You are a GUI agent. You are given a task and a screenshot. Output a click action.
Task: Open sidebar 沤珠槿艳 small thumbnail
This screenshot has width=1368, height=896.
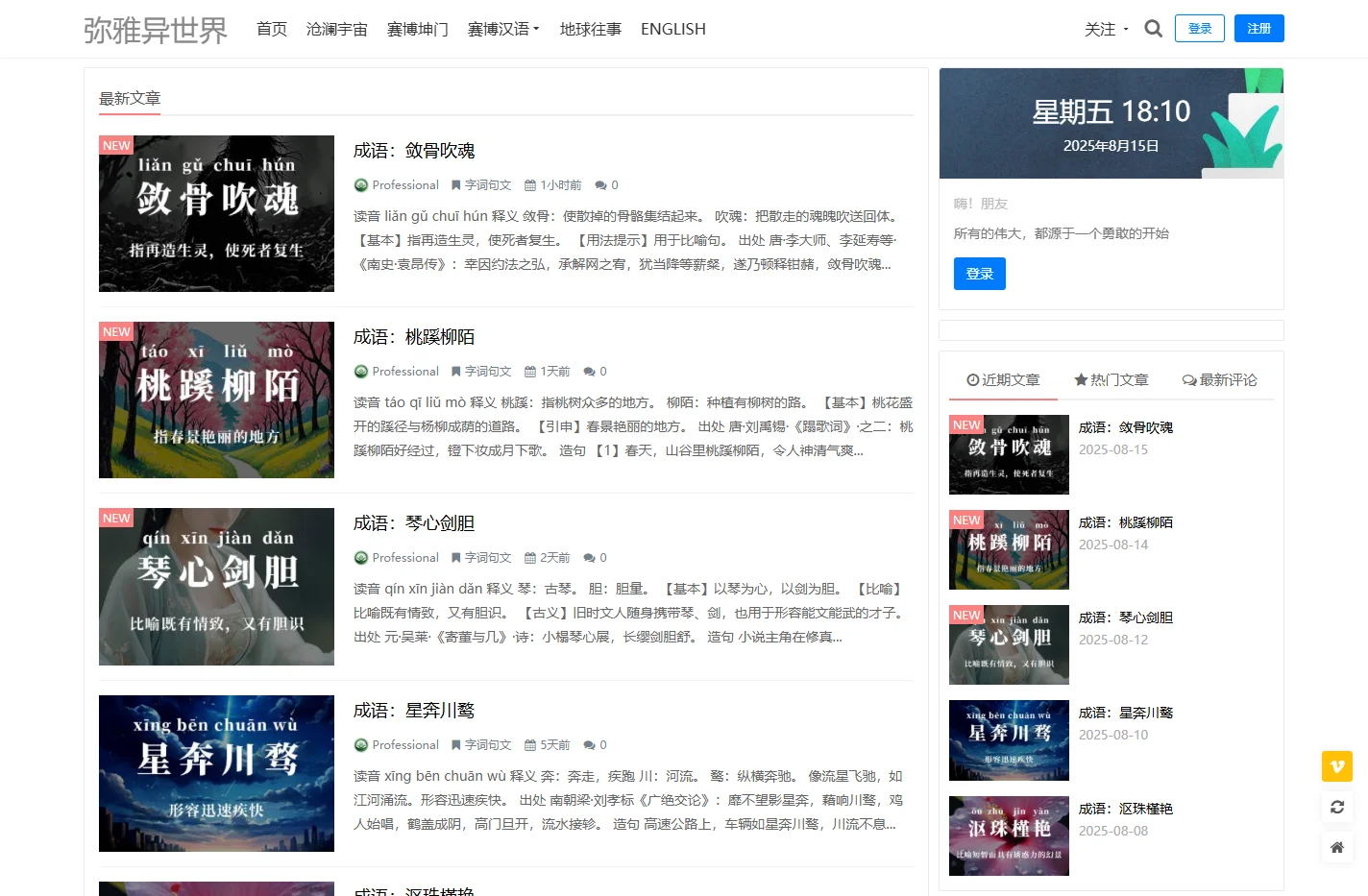1009,835
